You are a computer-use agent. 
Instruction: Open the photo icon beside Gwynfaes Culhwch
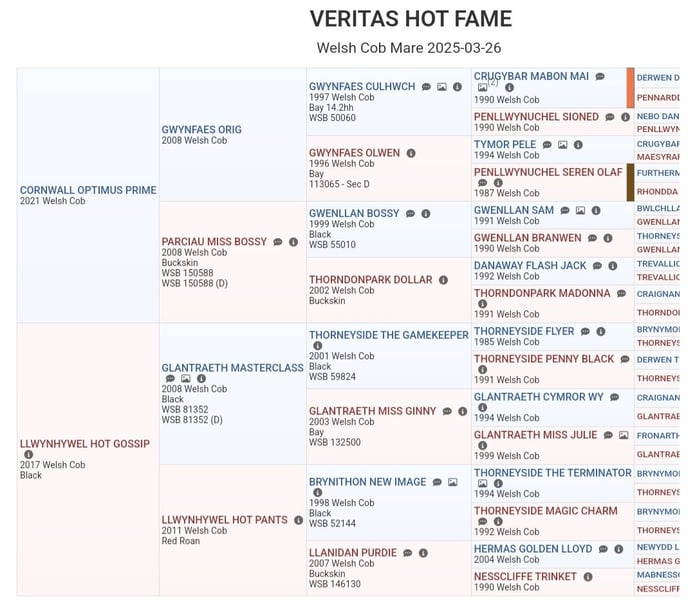click(442, 87)
